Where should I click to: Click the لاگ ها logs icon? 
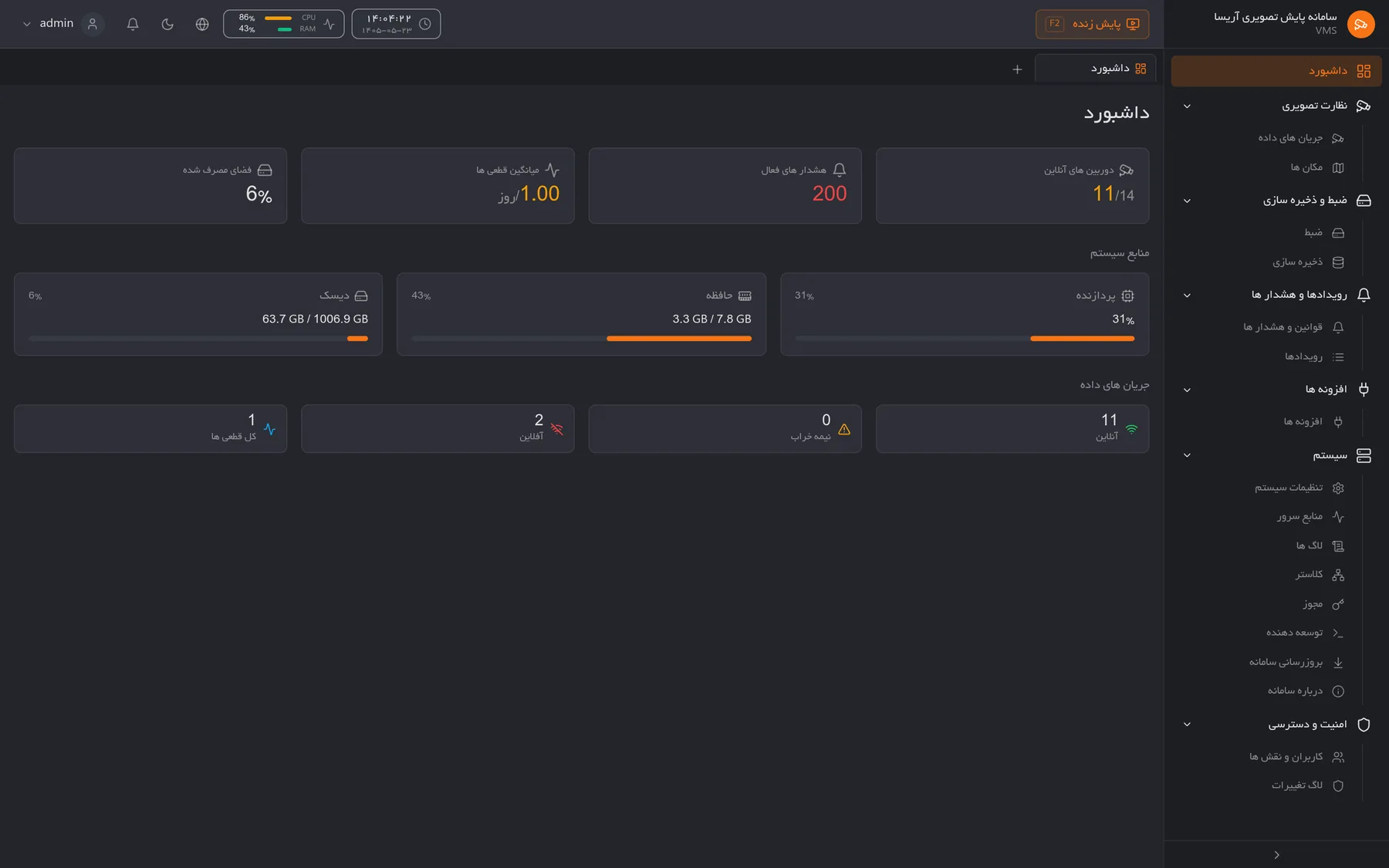click(x=1338, y=545)
